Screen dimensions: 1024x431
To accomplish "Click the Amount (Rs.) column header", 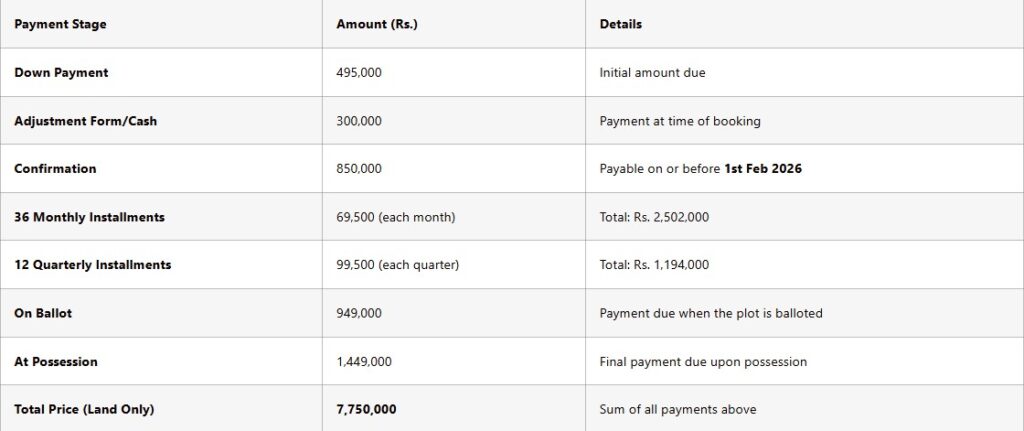I will coord(377,24).
